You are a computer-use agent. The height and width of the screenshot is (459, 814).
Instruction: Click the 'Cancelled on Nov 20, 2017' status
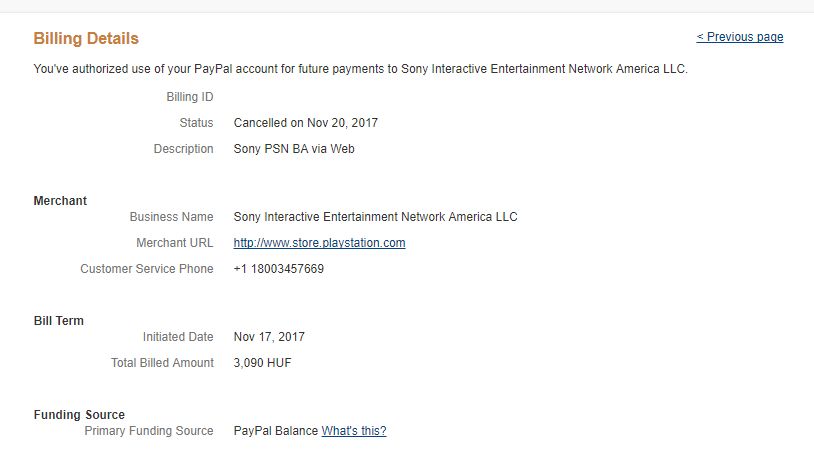[x=305, y=123]
